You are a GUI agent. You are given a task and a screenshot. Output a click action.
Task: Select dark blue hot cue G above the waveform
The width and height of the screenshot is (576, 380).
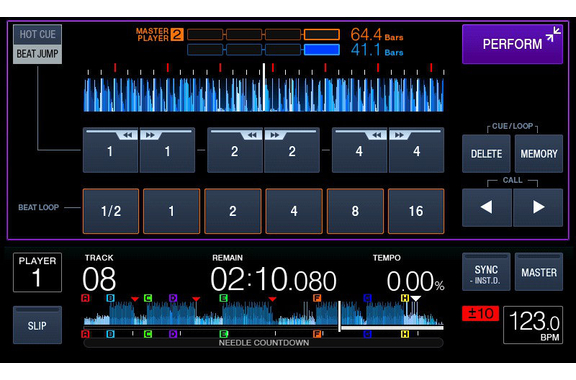(367, 298)
